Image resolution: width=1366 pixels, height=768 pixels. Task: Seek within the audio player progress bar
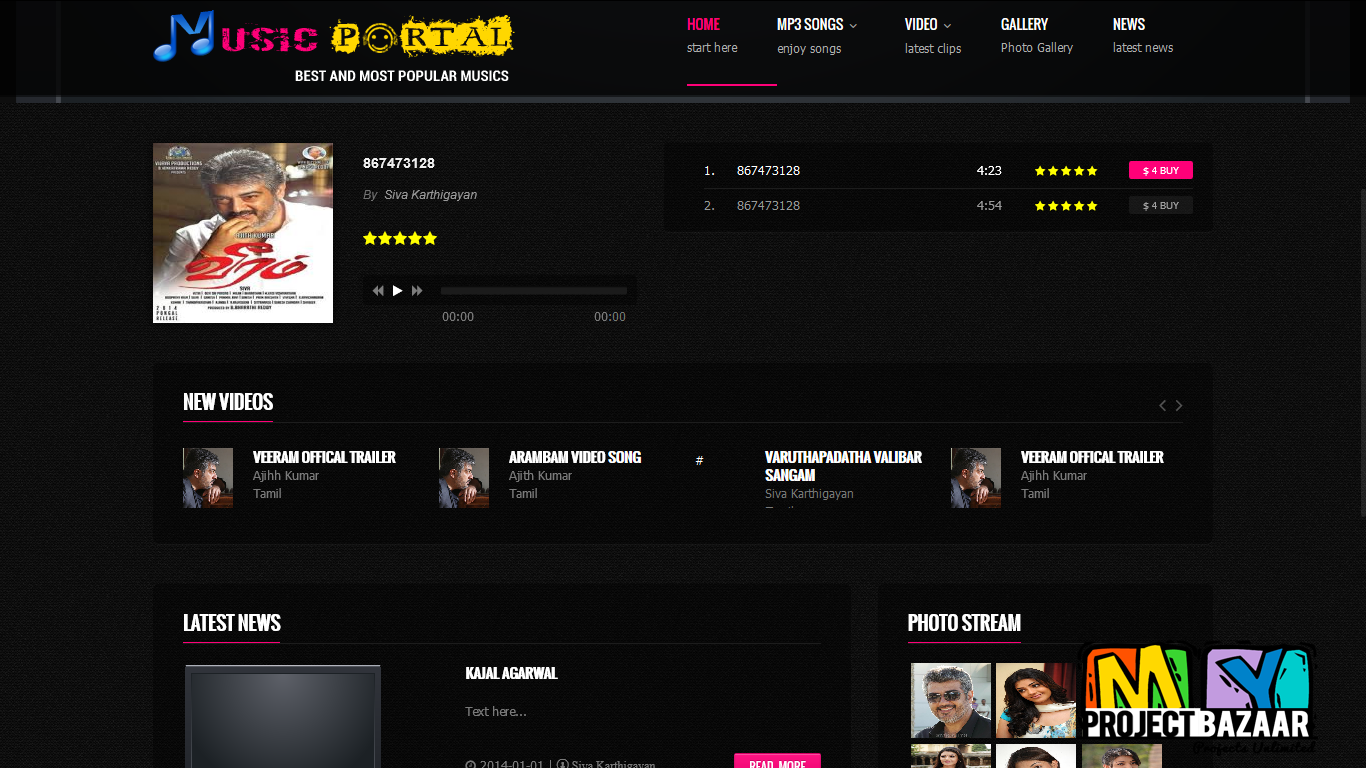[x=533, y=291]
